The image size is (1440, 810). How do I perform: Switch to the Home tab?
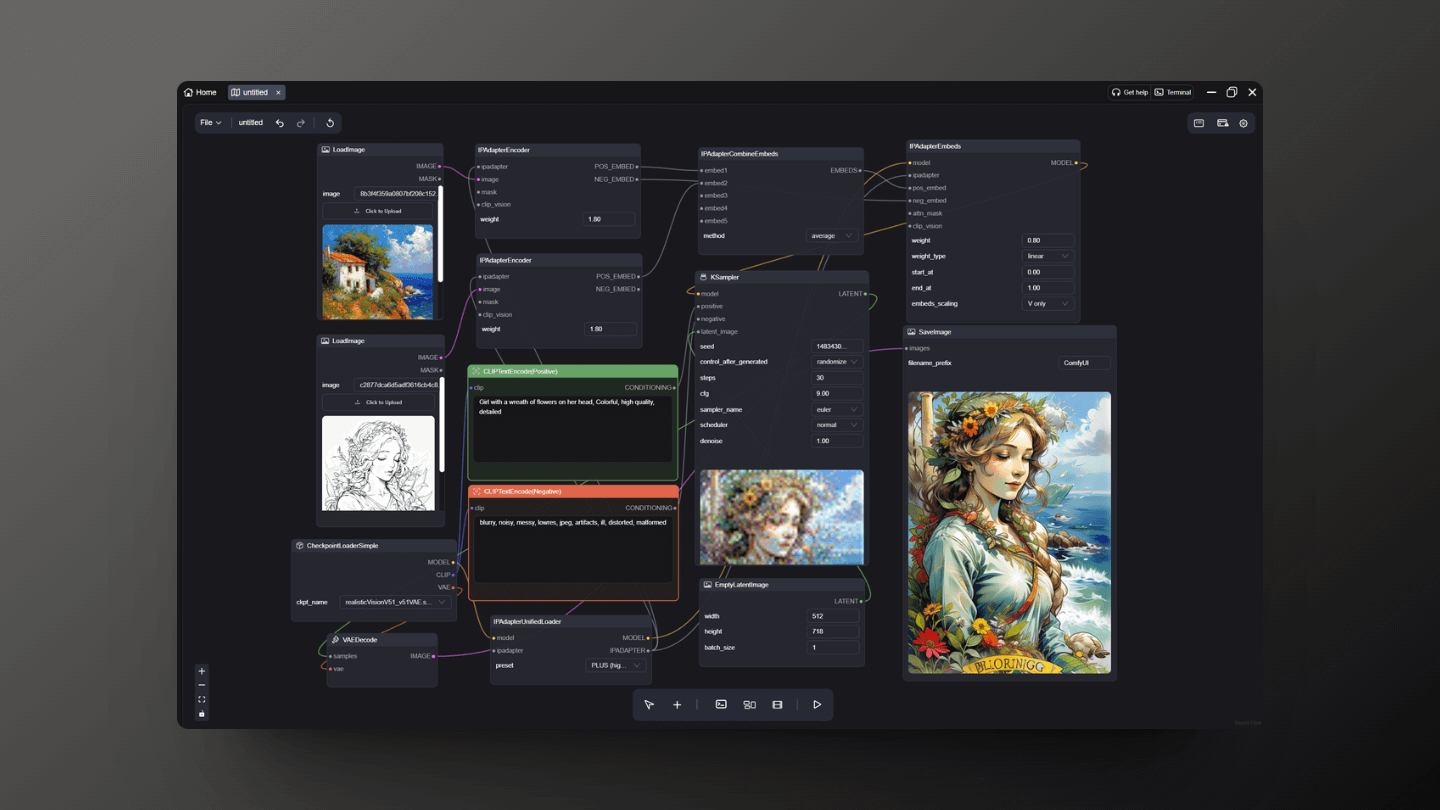(x=200, y=92)
